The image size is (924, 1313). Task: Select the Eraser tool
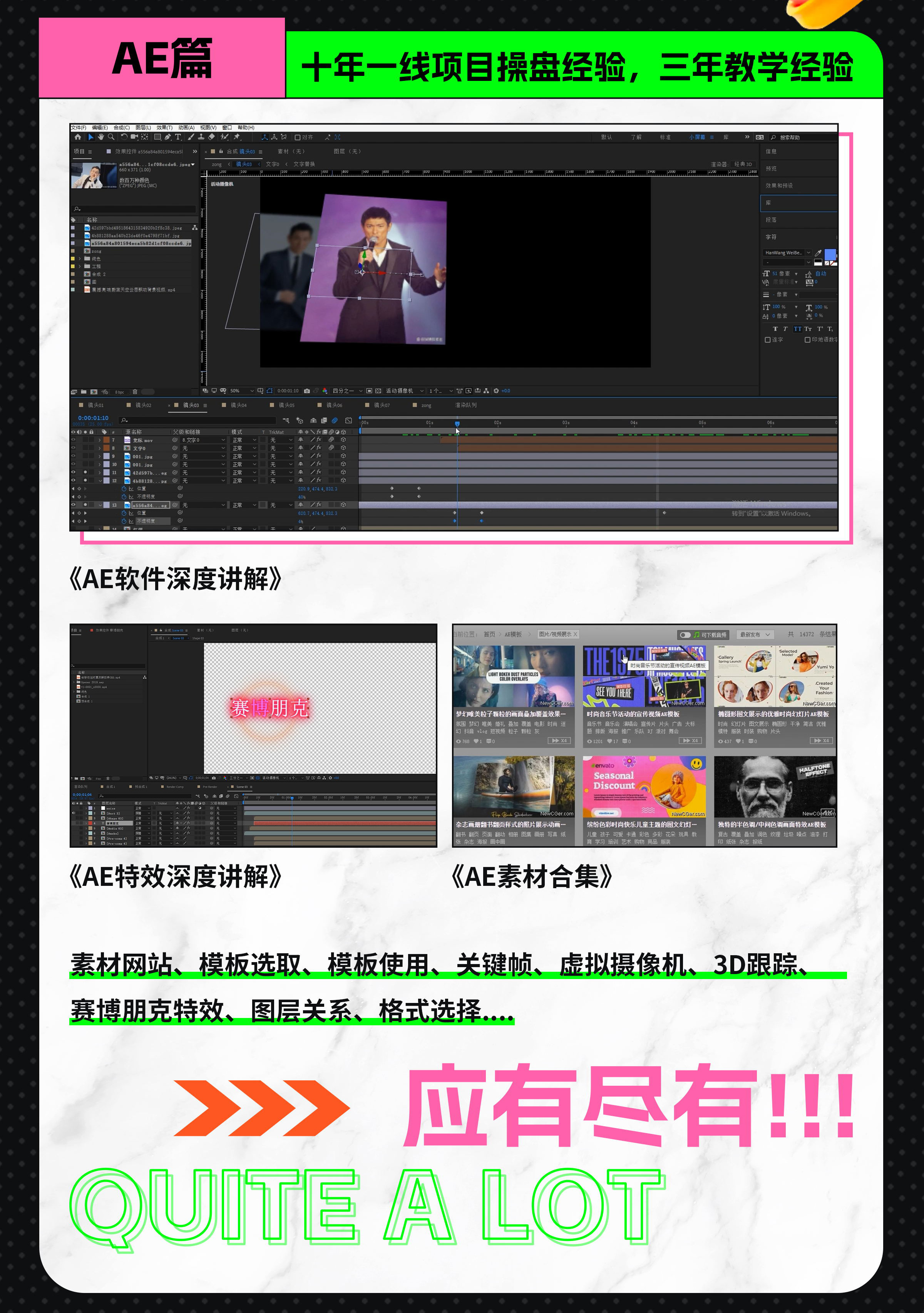[212, 137]
